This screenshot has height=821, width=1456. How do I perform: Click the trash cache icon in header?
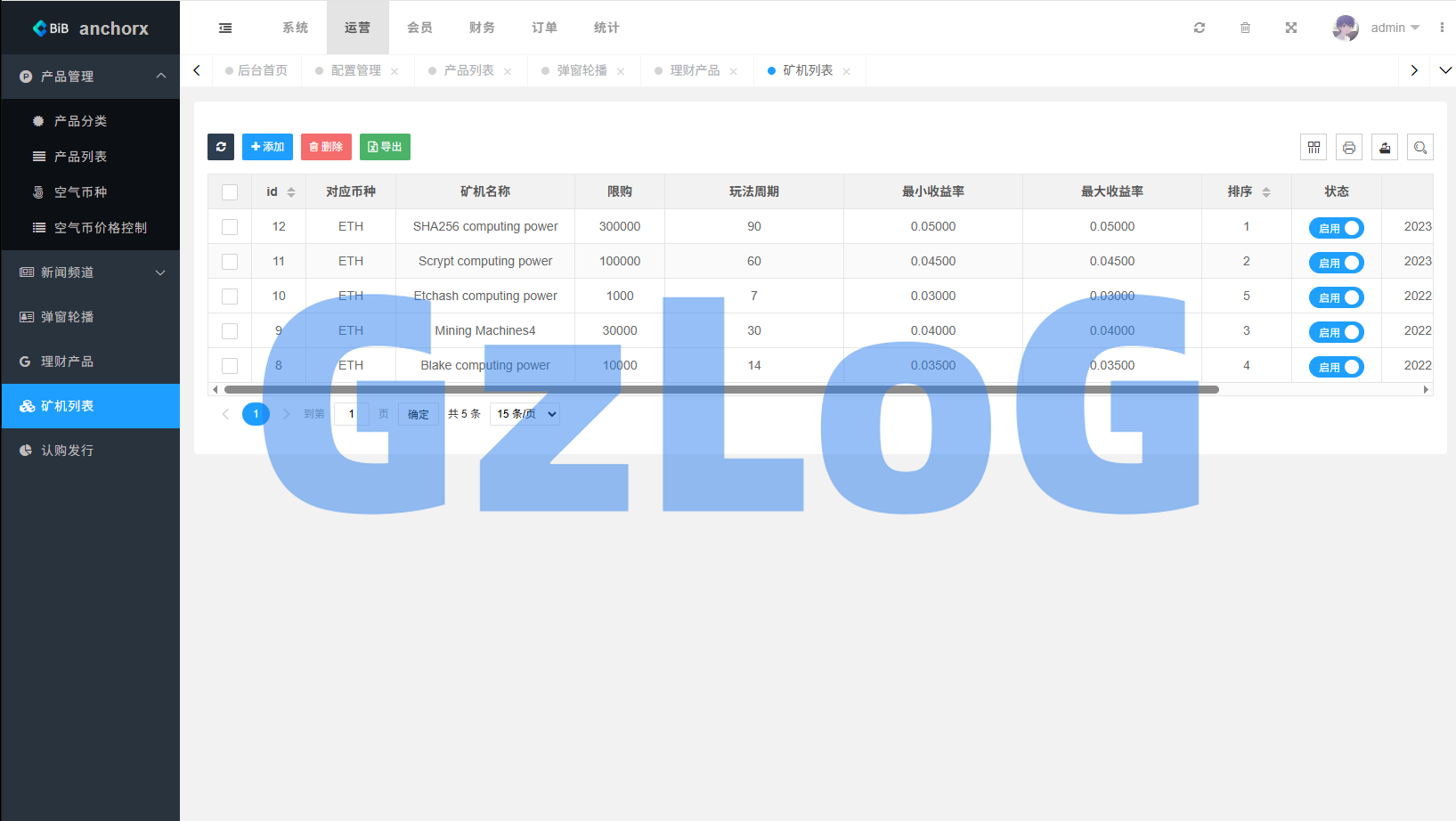1245,28
